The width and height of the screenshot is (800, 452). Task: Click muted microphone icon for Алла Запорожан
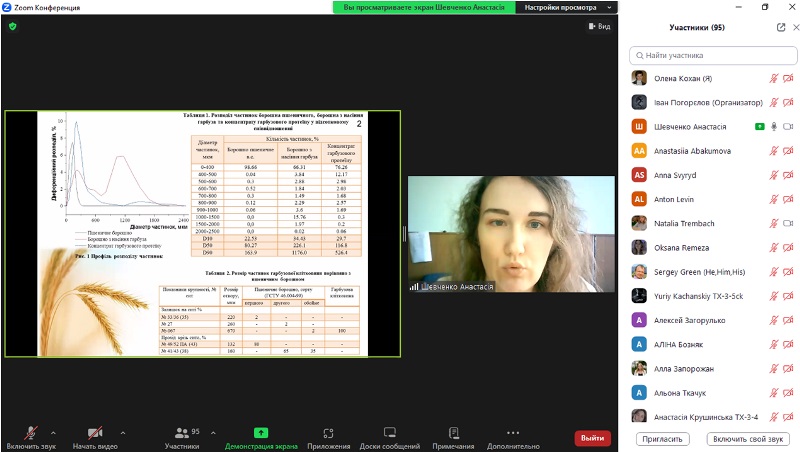pyautogui.click(x=774, y=369)
